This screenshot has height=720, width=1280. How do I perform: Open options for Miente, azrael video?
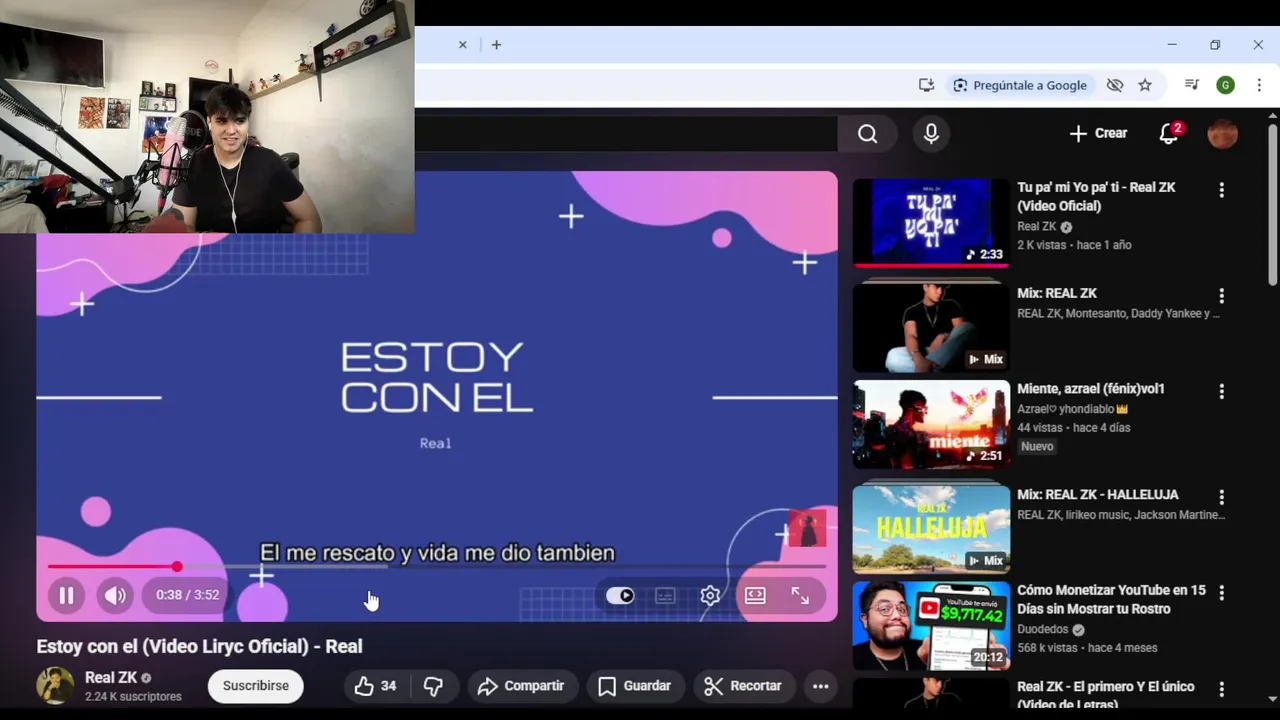click(x=1221, y=391)
